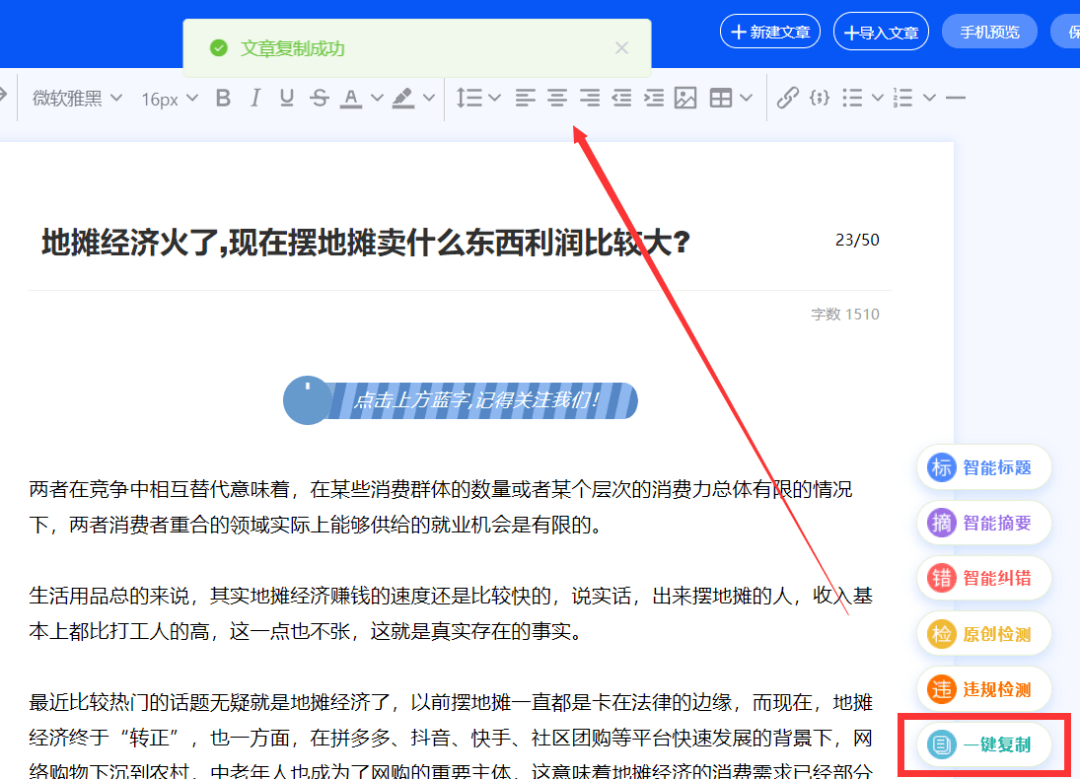
Task: Click the 导入文章 button
Action: pyautogui.click(x=881, y=32)
